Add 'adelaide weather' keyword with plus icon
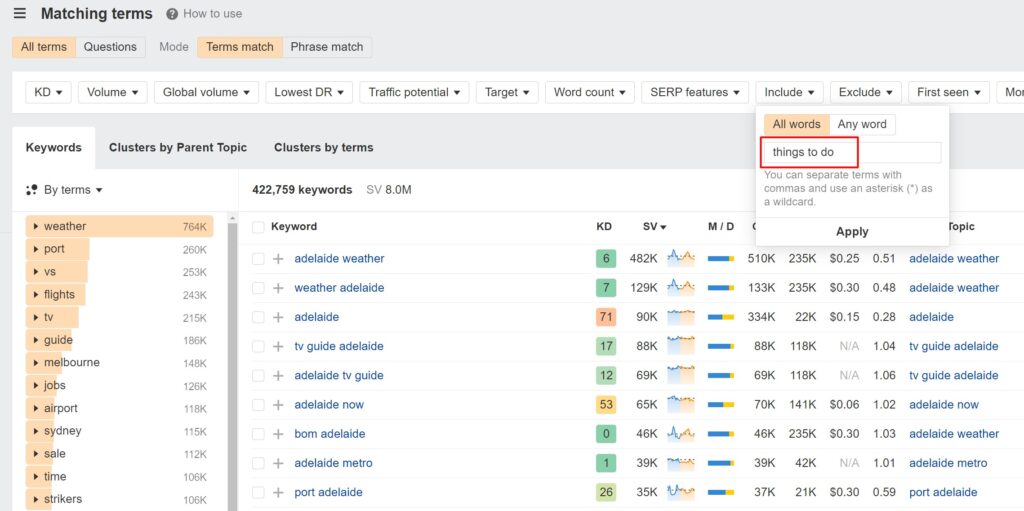Screen dimensions: 1024x511 coord(278,259)
